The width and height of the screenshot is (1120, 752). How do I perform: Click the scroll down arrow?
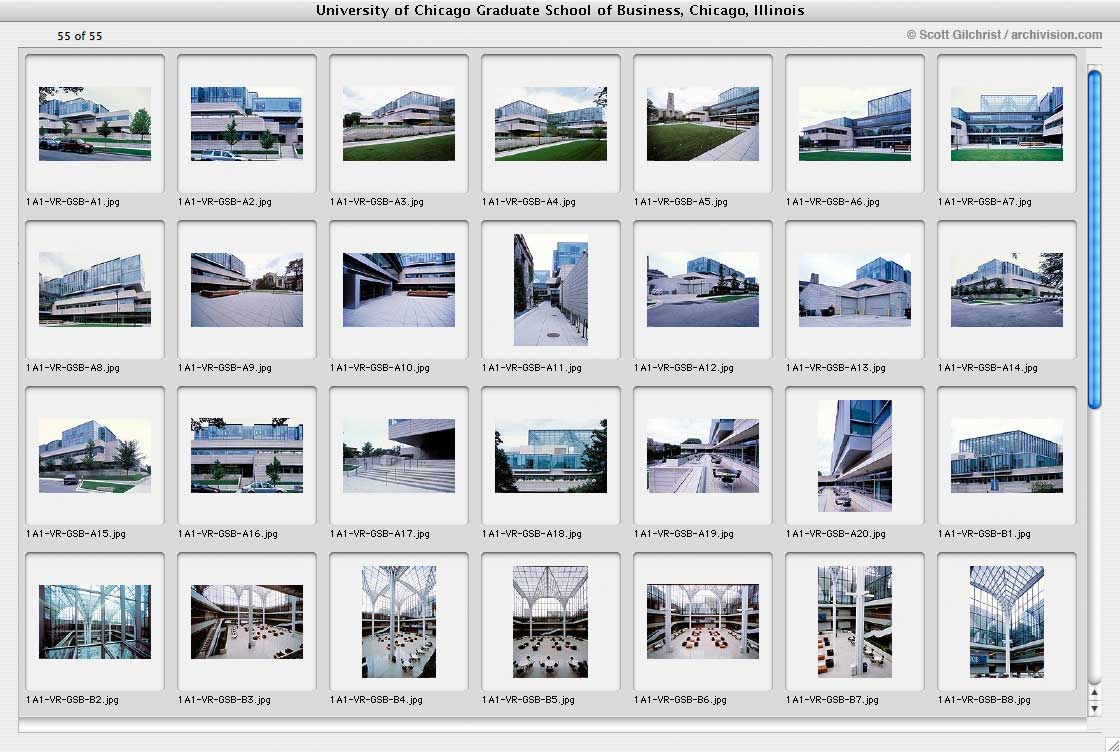pyautogui.click(x=1094, y=708)
